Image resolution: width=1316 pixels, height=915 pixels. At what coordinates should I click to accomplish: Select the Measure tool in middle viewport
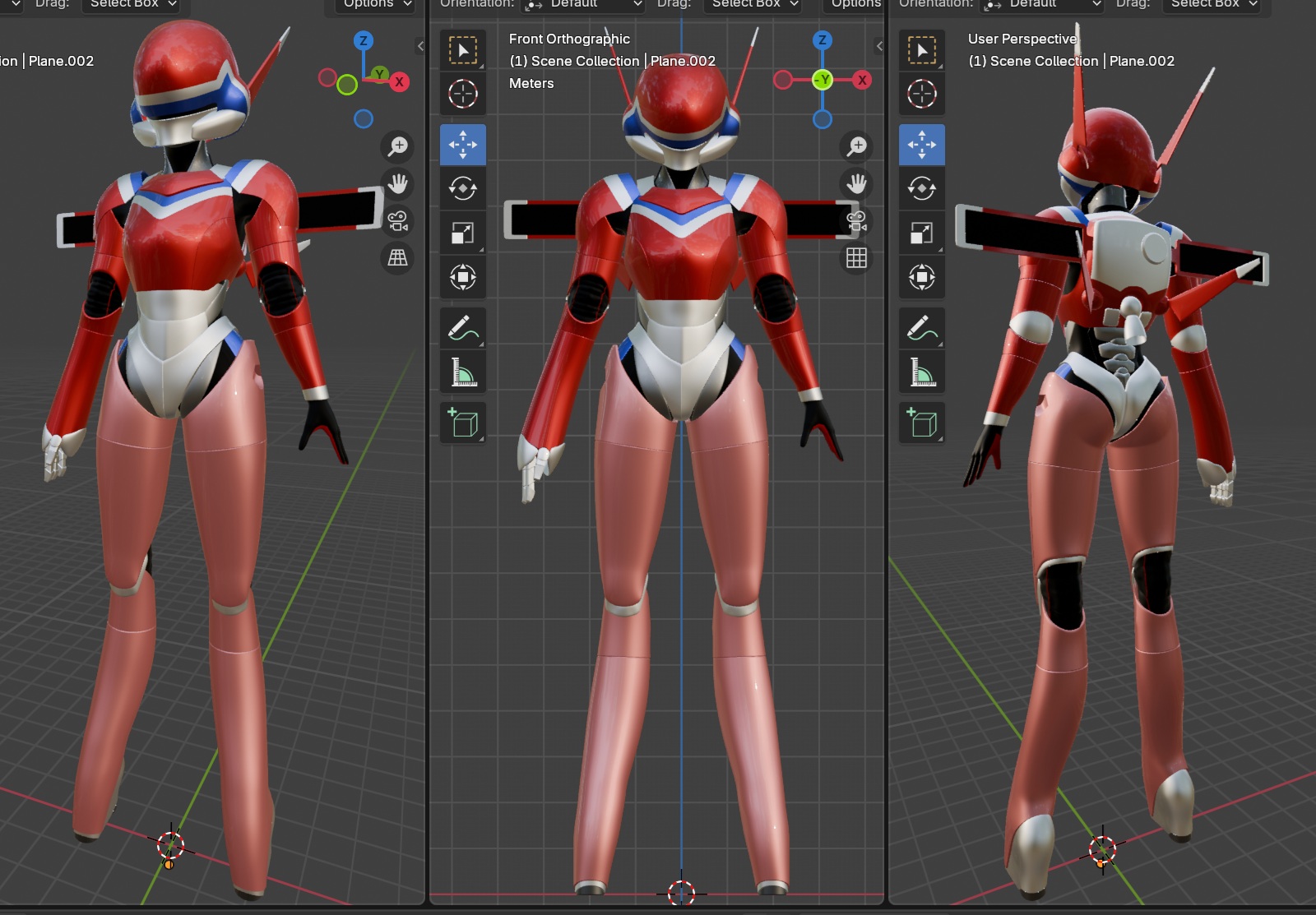tap(463, 372)
